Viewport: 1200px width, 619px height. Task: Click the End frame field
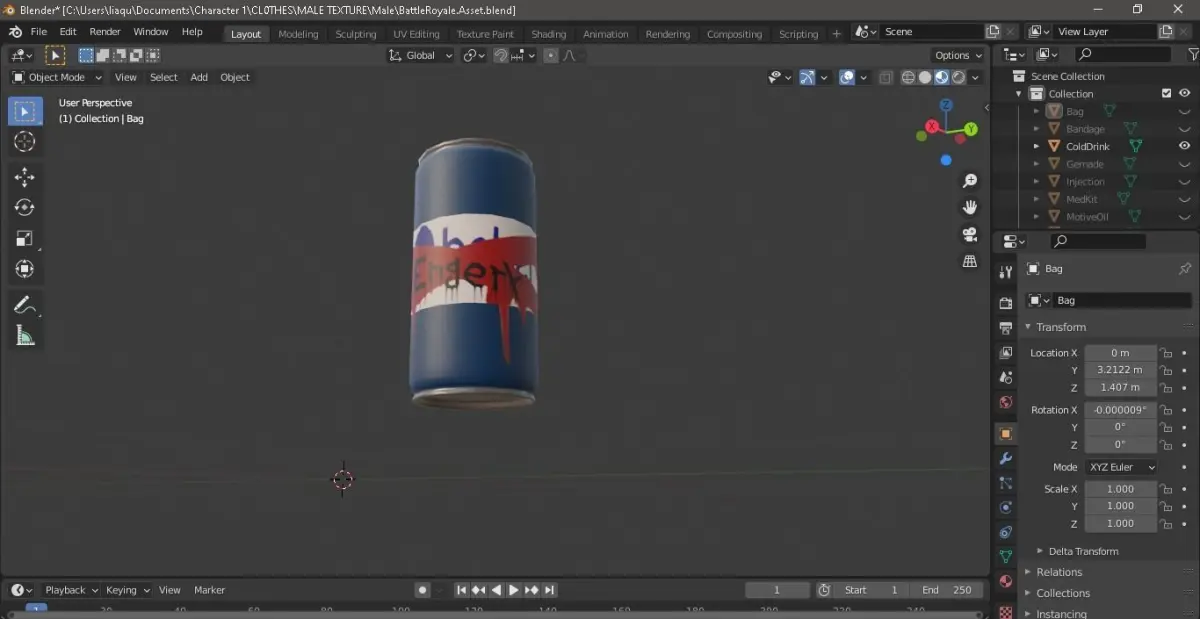[949, 590]
